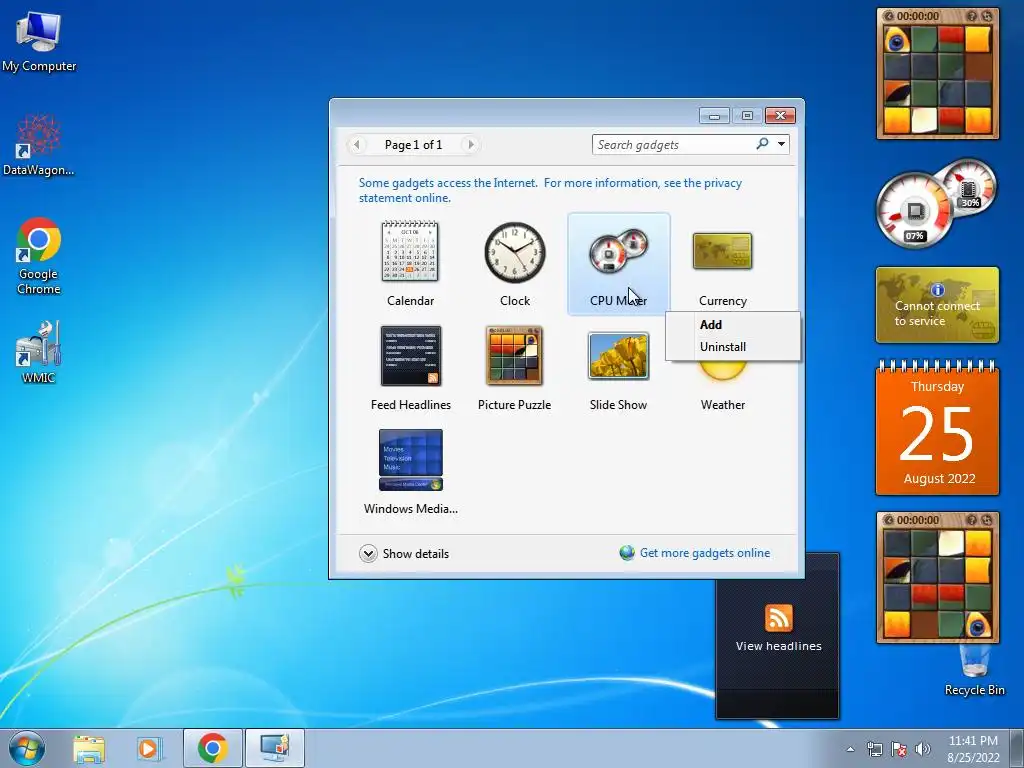This screenshot has height=768, width=1024.
Task: Open DataWagon desktop shortcut
Action: point(39,145)
